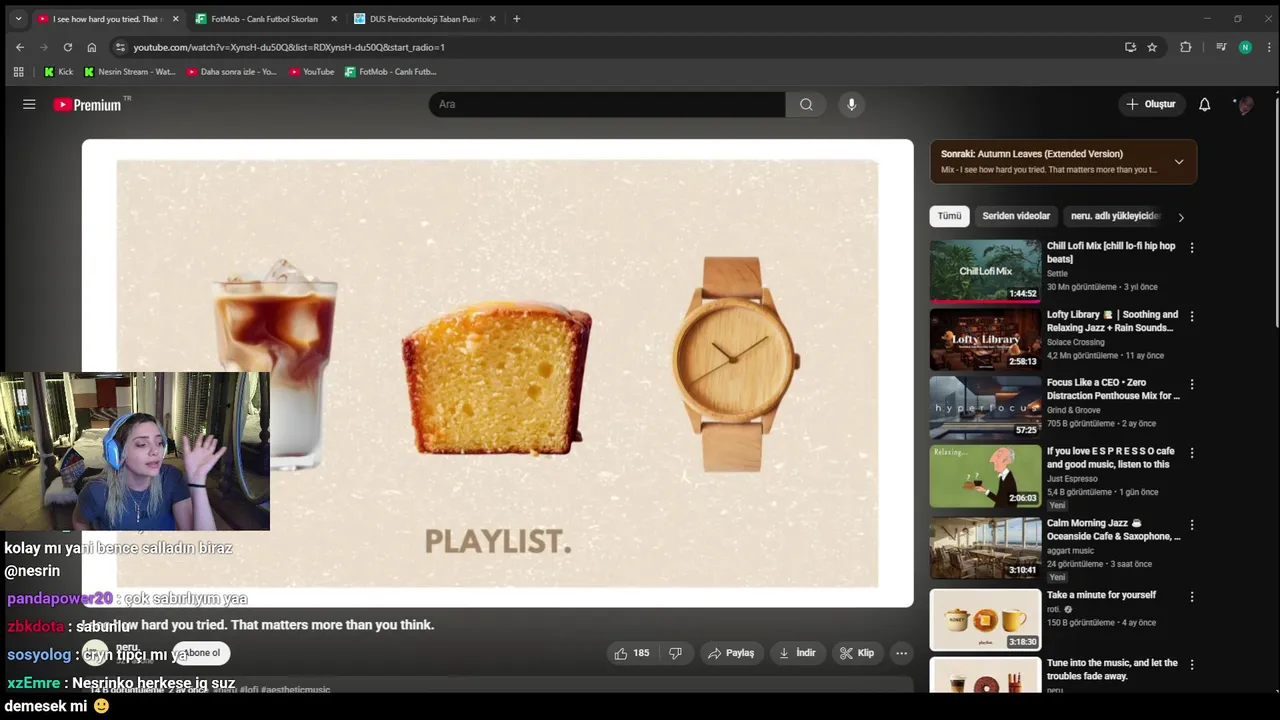The width and height of the screenshot is (1280, 720).
Task: Close the FotMob browser tab
Action: click(x=334, y=19)
